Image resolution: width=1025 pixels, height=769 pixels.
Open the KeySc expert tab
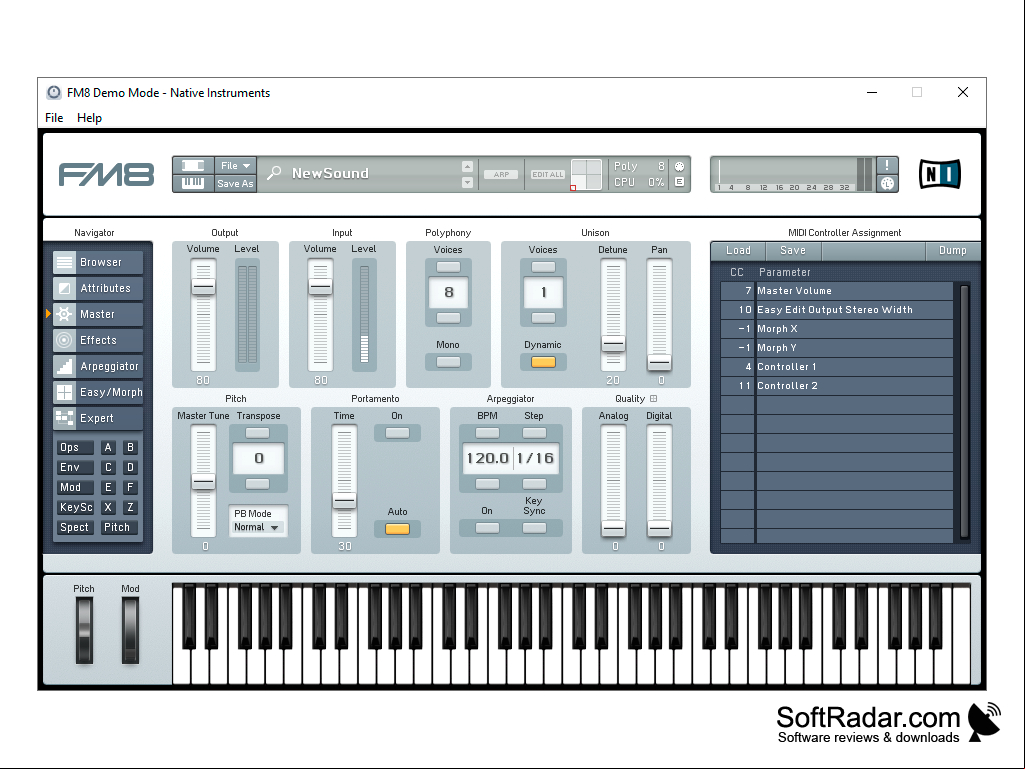coord(75,507)
